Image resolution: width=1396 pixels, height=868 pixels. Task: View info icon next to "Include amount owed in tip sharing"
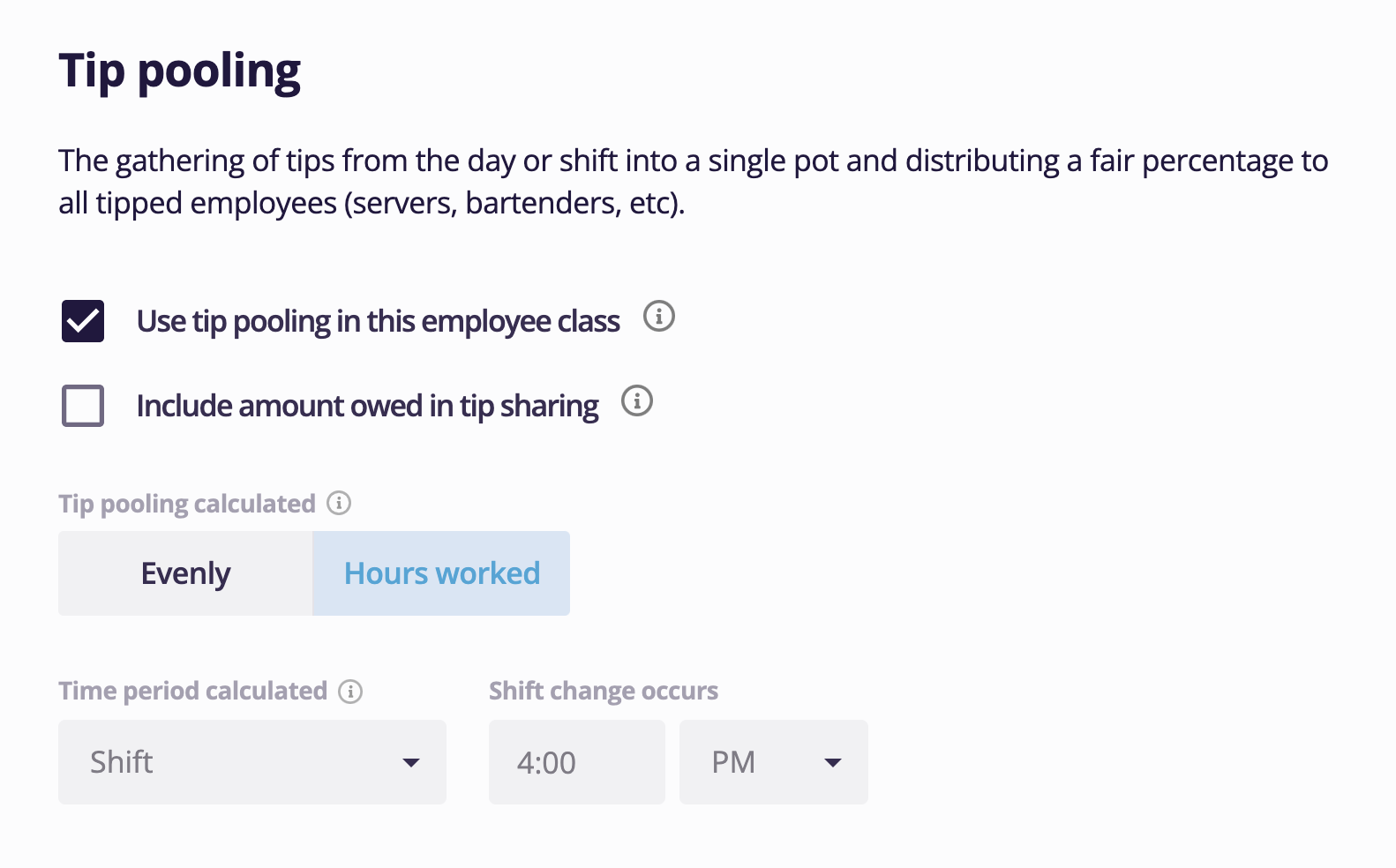(639, 401)
